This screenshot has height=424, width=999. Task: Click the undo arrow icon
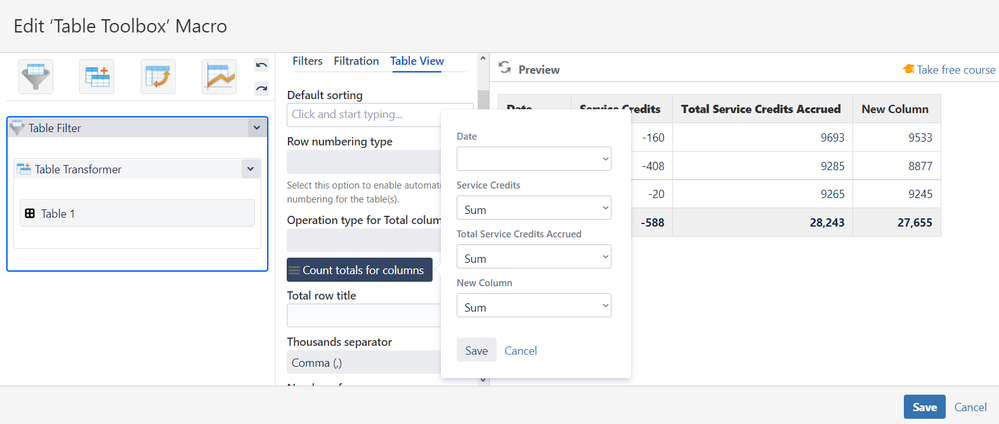tap(262, 66)
